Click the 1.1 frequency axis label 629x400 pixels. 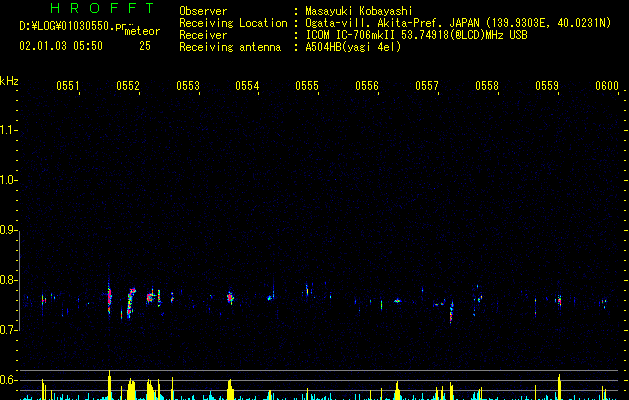tap(8, 130)
